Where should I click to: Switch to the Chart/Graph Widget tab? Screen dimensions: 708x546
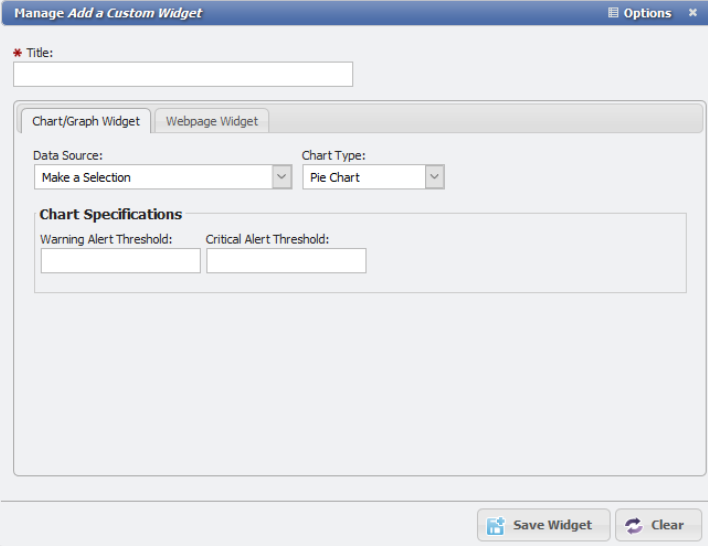pyautogui.click(x=86, y=121)
